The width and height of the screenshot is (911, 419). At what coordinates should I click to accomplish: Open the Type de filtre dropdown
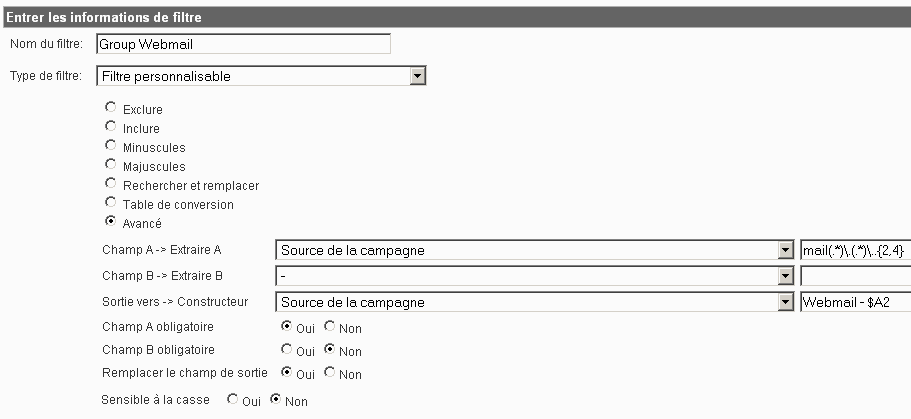pyautogui.click(x=261, y=76)
